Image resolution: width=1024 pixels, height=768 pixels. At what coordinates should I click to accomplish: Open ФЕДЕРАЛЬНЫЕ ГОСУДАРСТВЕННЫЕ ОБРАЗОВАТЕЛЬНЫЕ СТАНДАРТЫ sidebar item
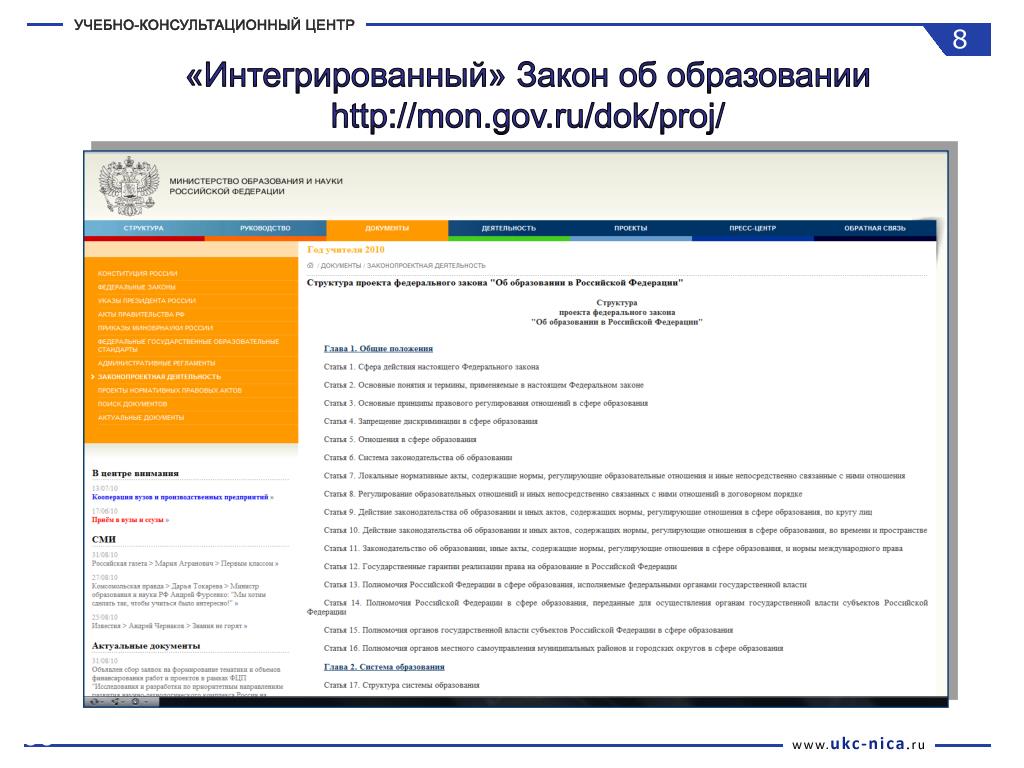188,345
